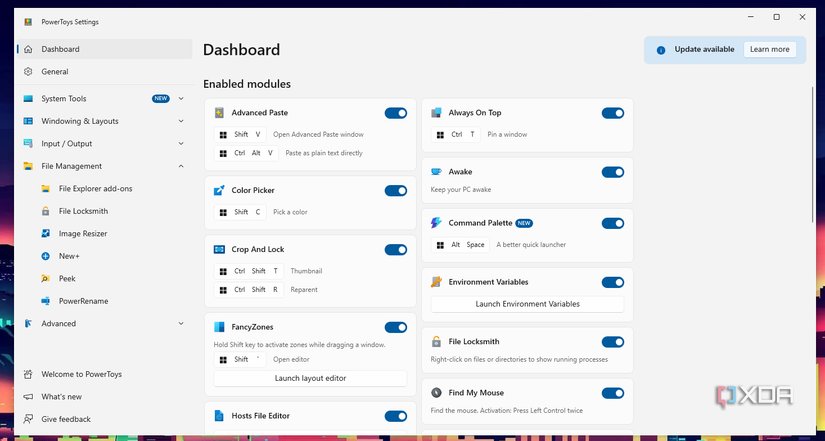Open the Peek label in sidebar
The width and height of the screenshot is (825, 441).
point(67,278)
